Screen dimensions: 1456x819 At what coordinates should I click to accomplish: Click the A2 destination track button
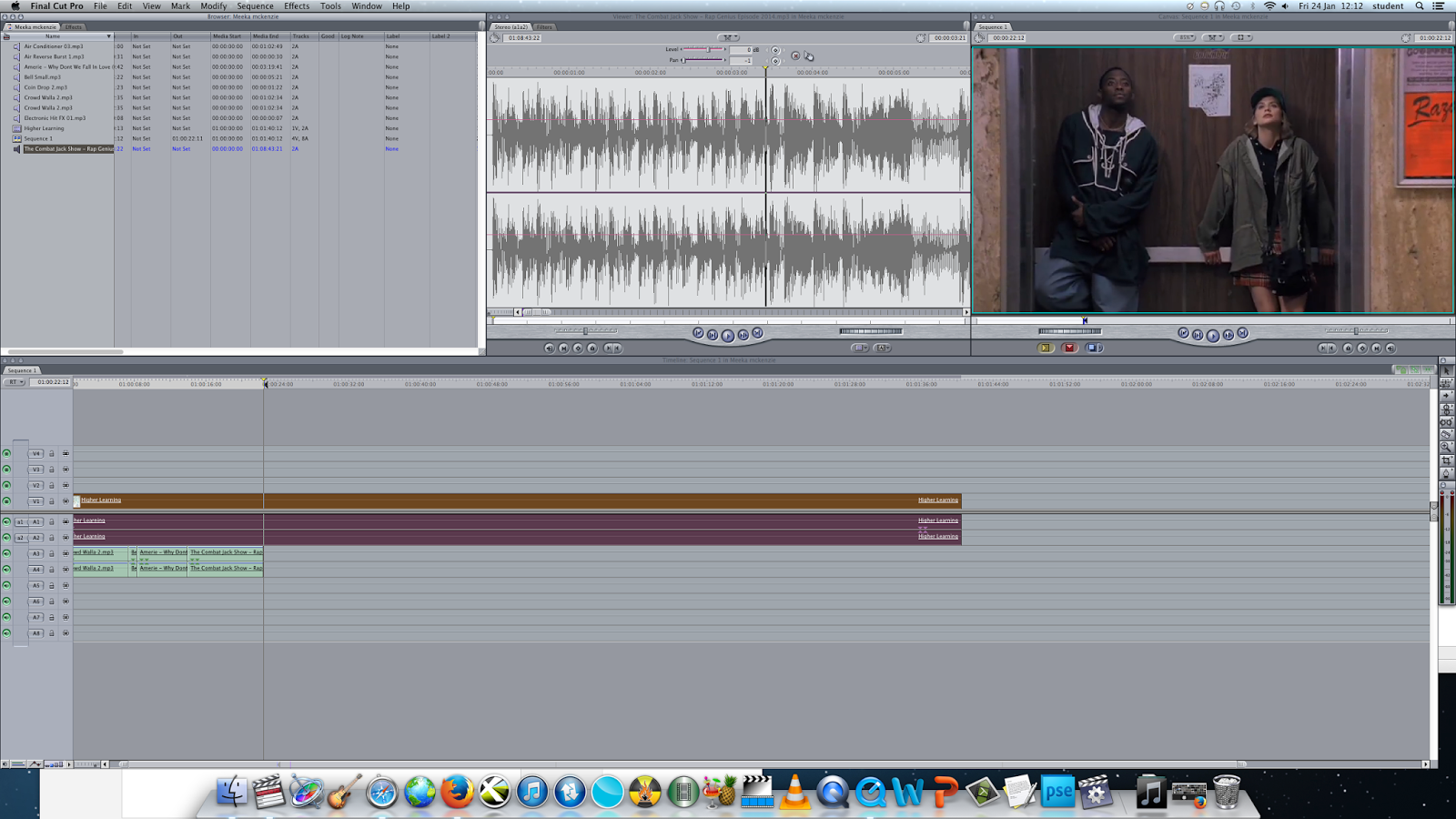pyautogui.click(x=36, y=538)
